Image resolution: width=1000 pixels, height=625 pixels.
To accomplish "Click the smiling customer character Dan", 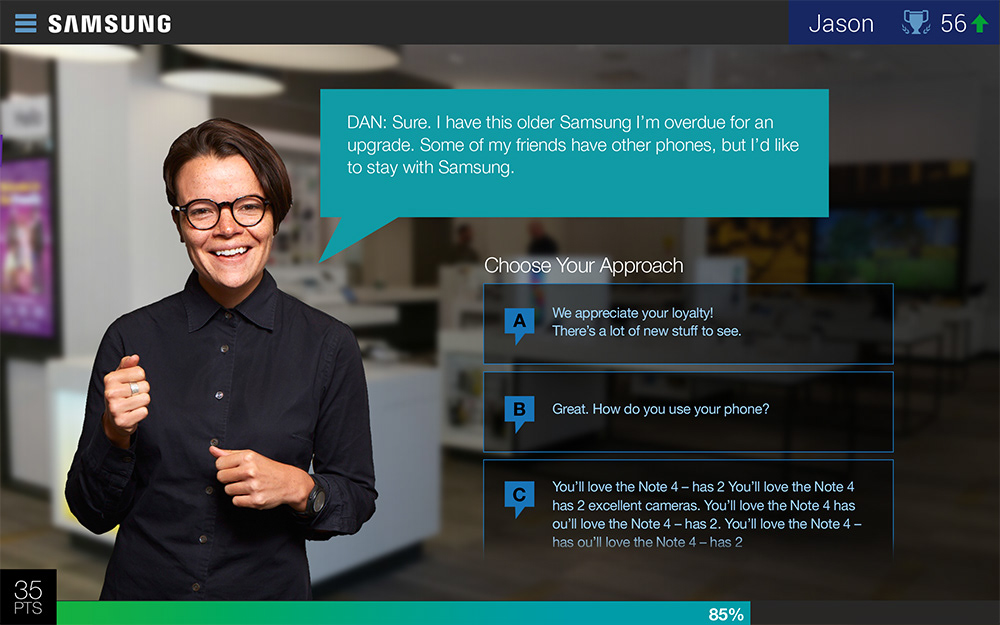I will coord(220,360).
